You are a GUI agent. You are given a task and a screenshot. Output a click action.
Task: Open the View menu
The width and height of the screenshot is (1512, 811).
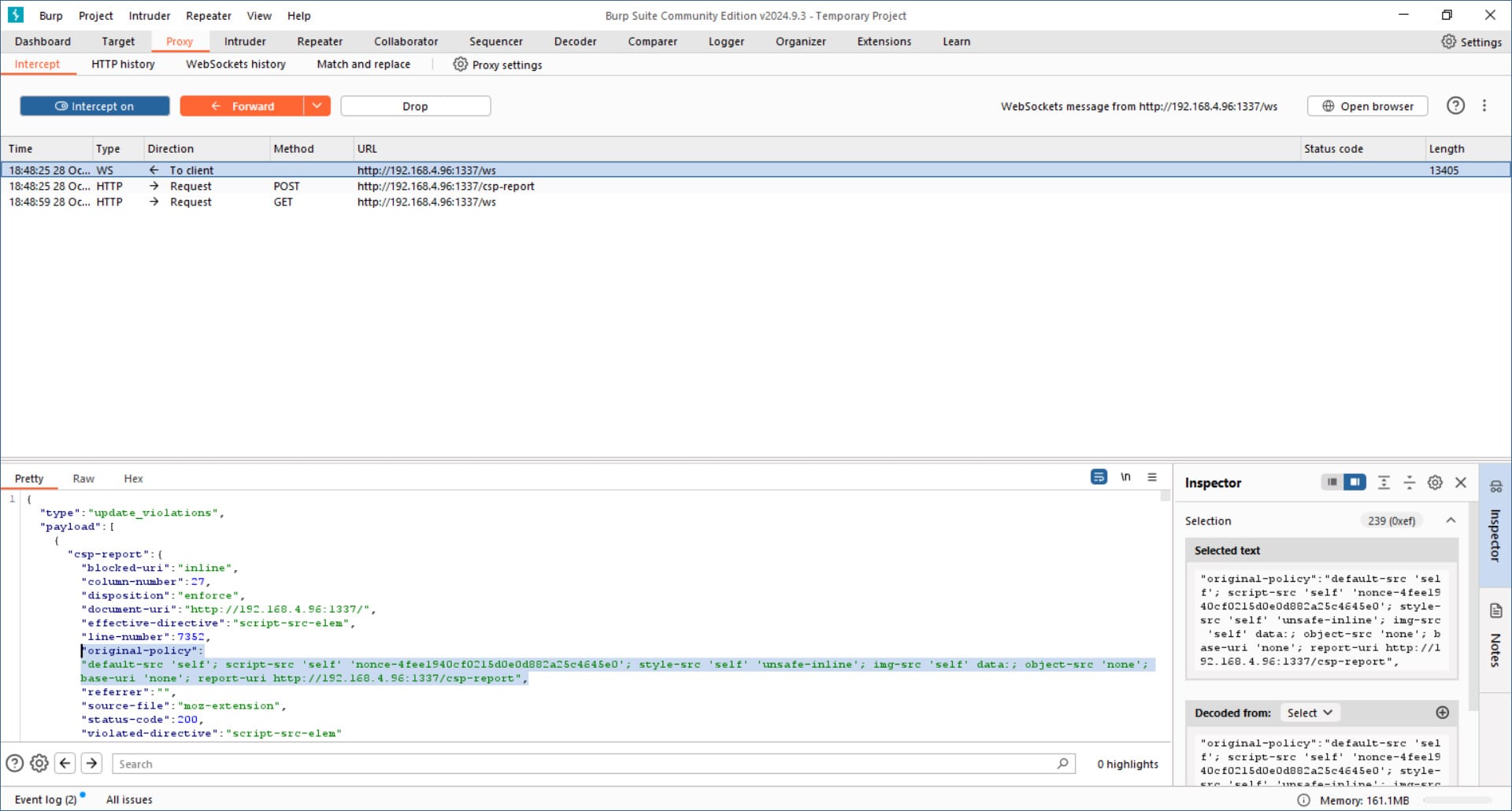pos(259,16)
